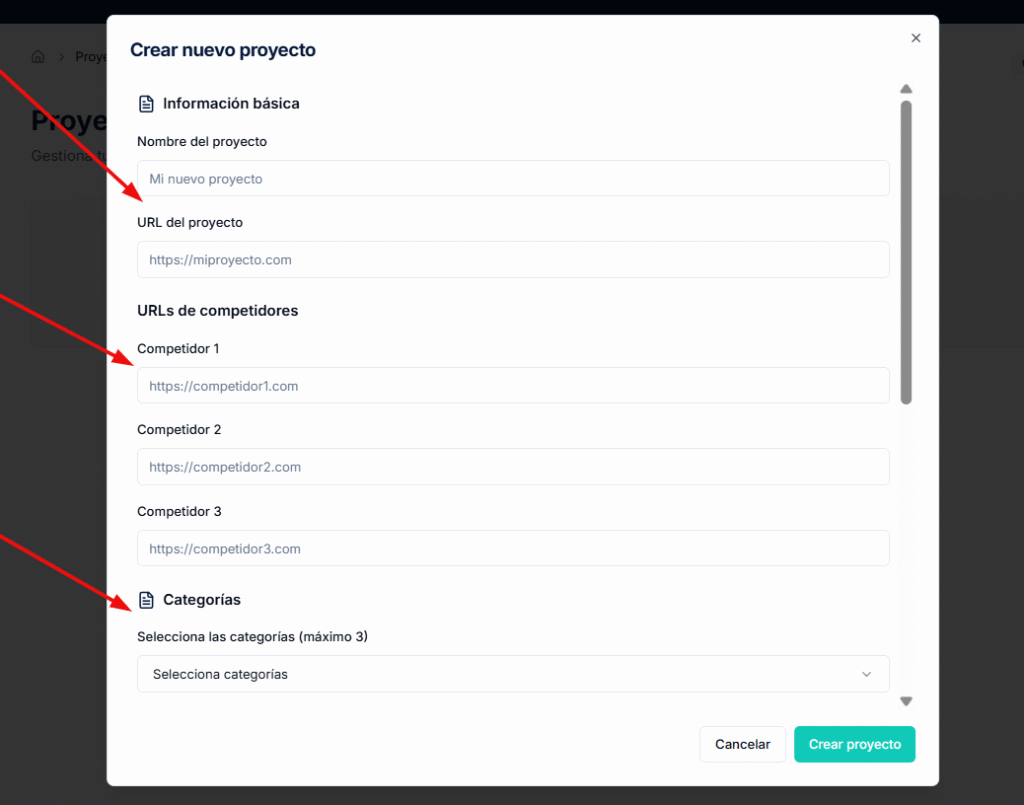This screenshot has width=1024, height=805.
Task: Open the Selecciona categorías dropdown
Action: click(513, 674)
